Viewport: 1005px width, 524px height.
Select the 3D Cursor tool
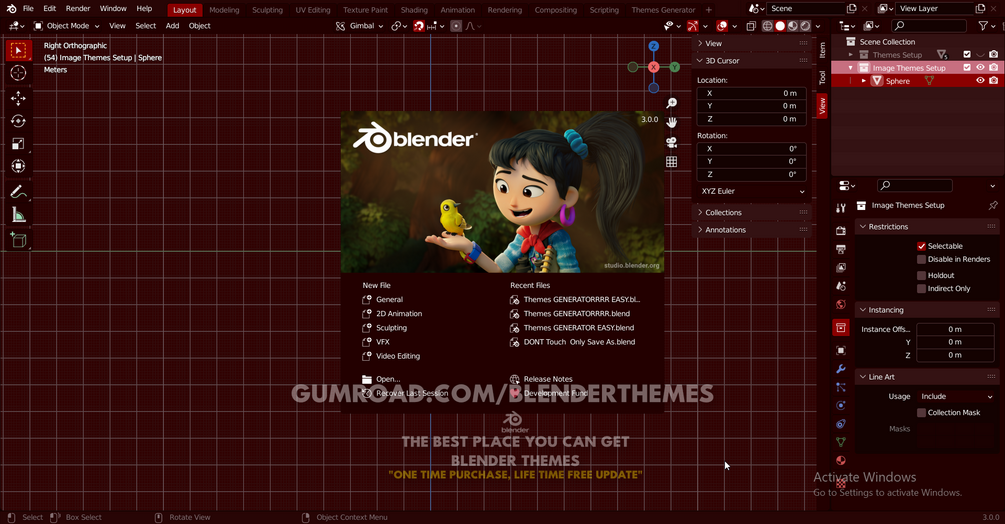point(18,73)
